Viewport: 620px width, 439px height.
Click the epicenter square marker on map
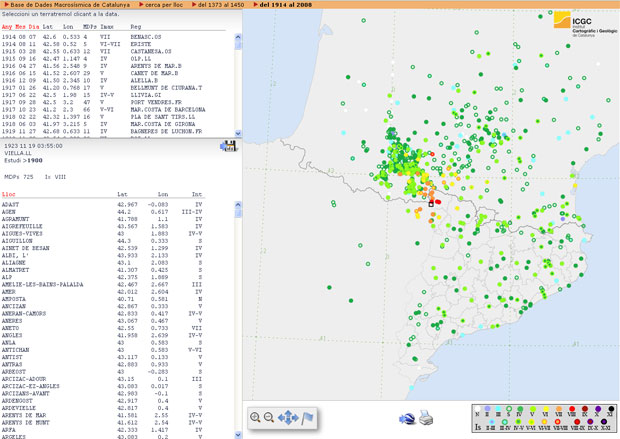coord(431,204)
